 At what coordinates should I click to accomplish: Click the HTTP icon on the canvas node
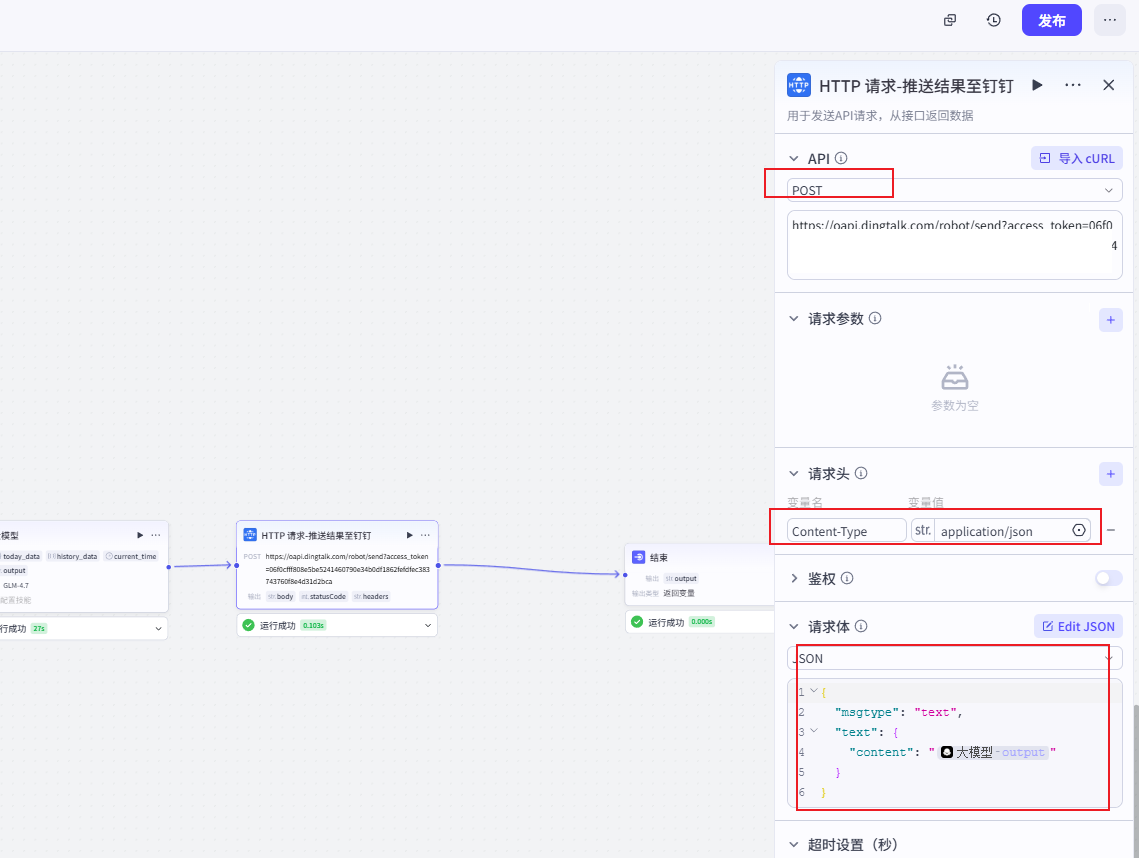pyautogui.click(x=249, y=535)
